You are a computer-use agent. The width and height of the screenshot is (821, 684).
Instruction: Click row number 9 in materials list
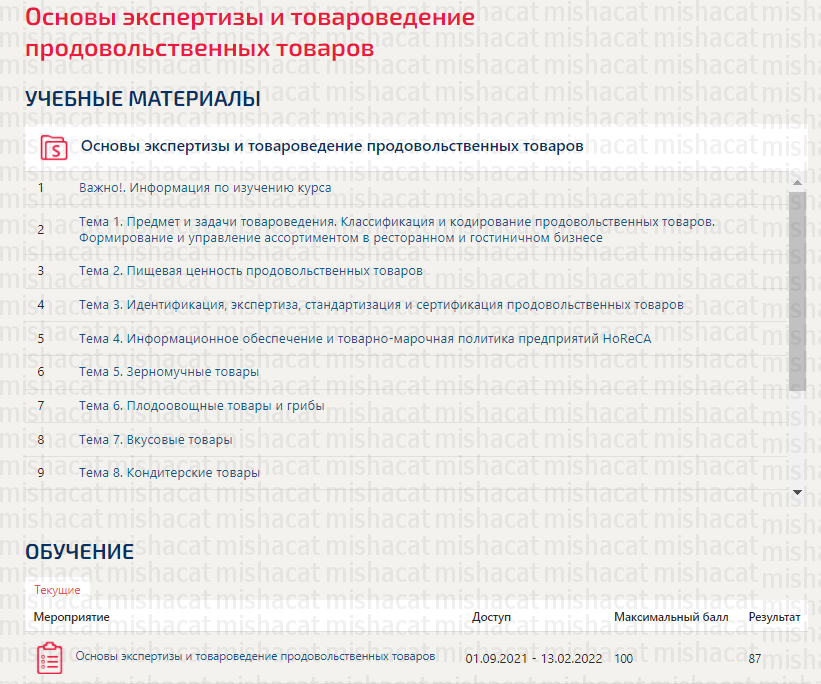41,473
